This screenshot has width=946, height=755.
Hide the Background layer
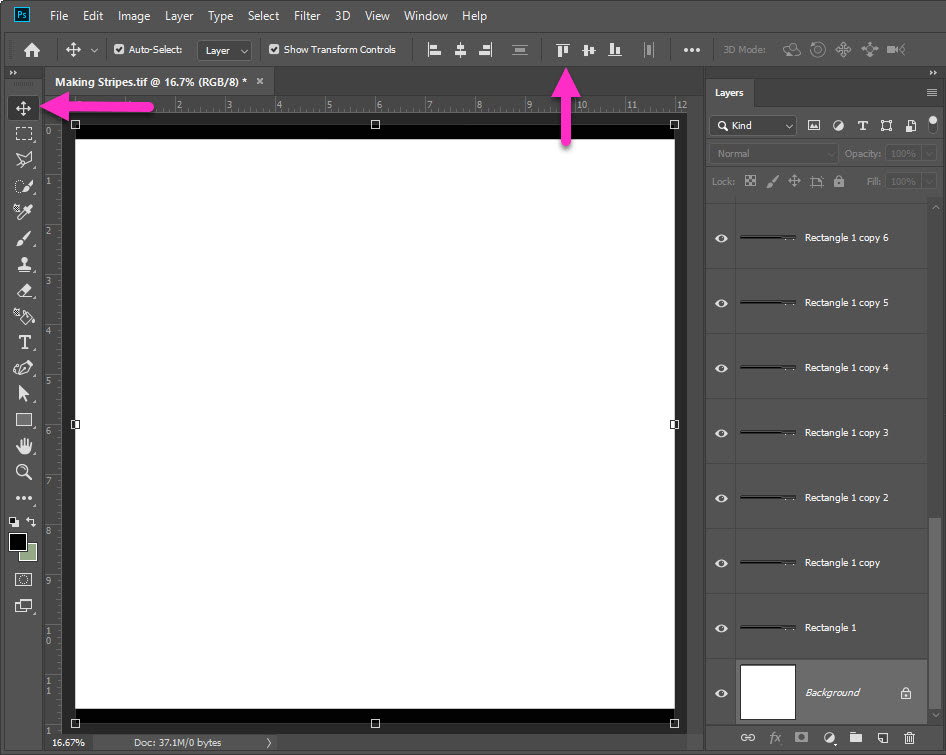(x=721, y=693)
